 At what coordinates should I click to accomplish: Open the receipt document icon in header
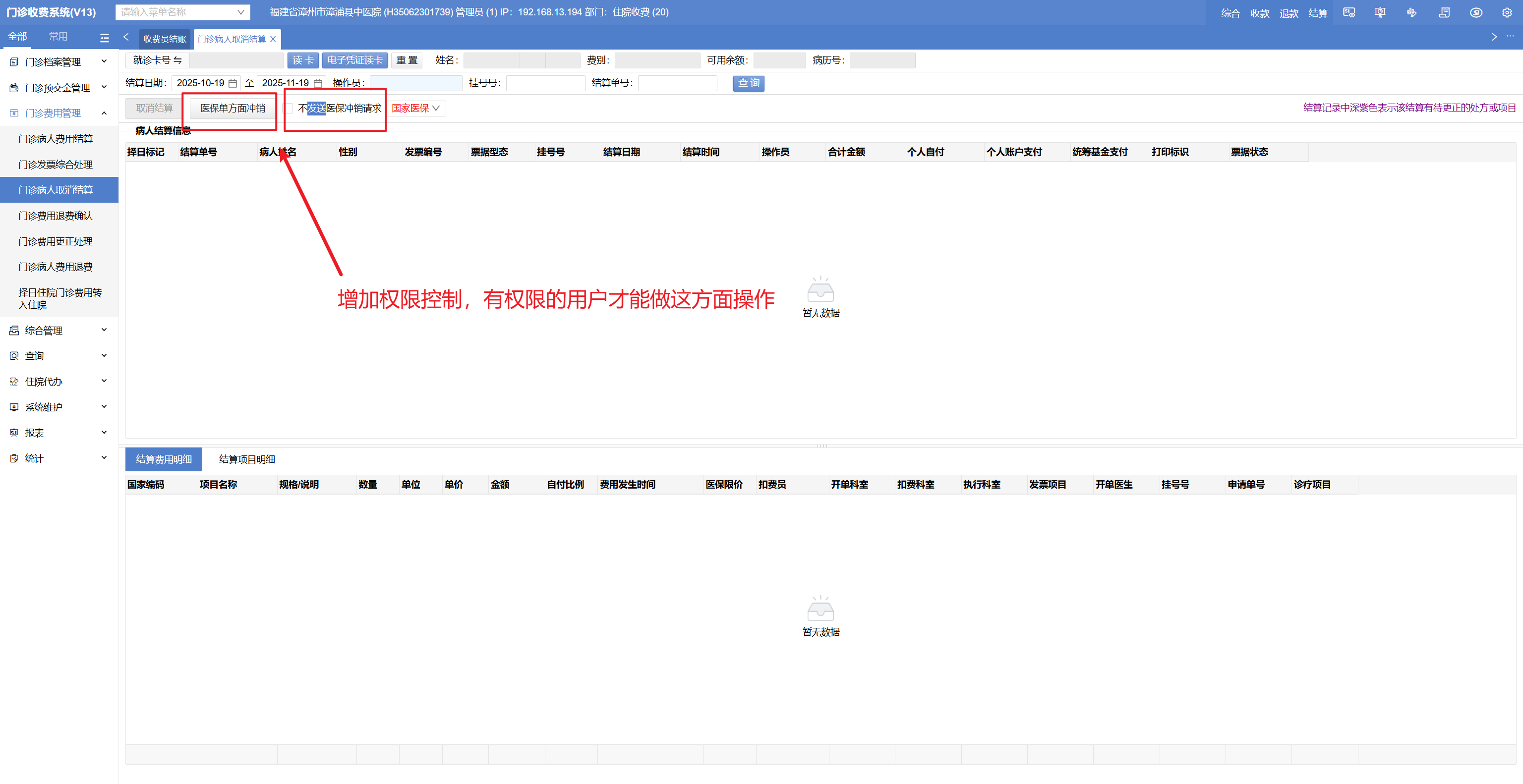(x=1444, y=12)
